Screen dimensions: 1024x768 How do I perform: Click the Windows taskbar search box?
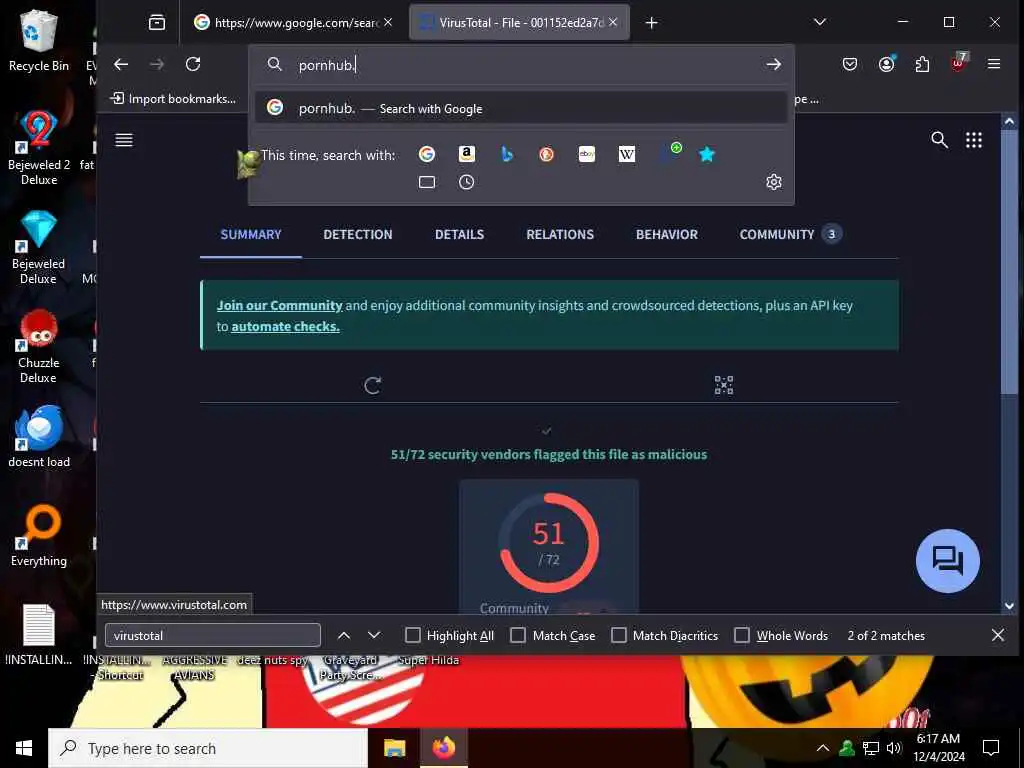(x=208, y=748)
